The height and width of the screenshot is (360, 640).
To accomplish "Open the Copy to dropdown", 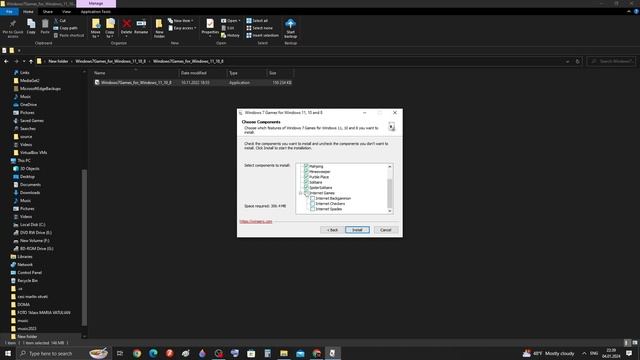I will 110,28.
